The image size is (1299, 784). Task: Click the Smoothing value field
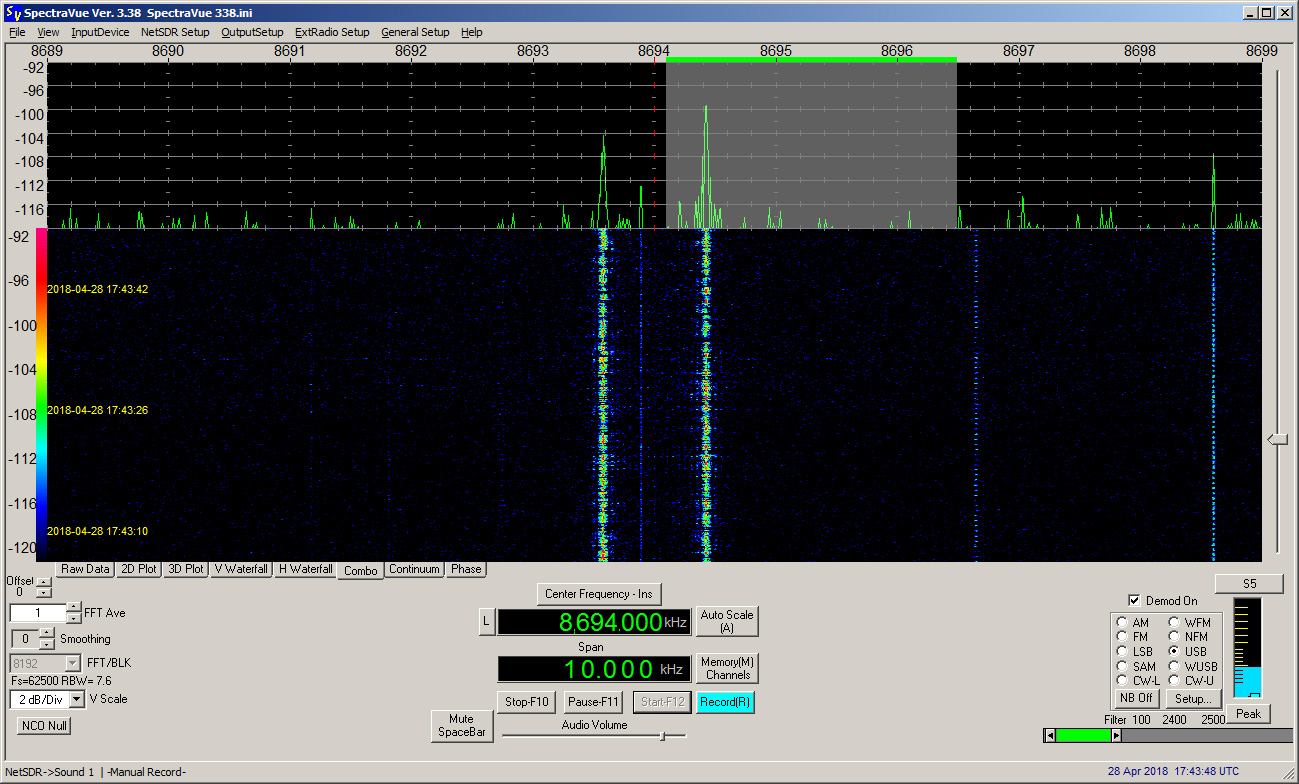tap(26, 638)
